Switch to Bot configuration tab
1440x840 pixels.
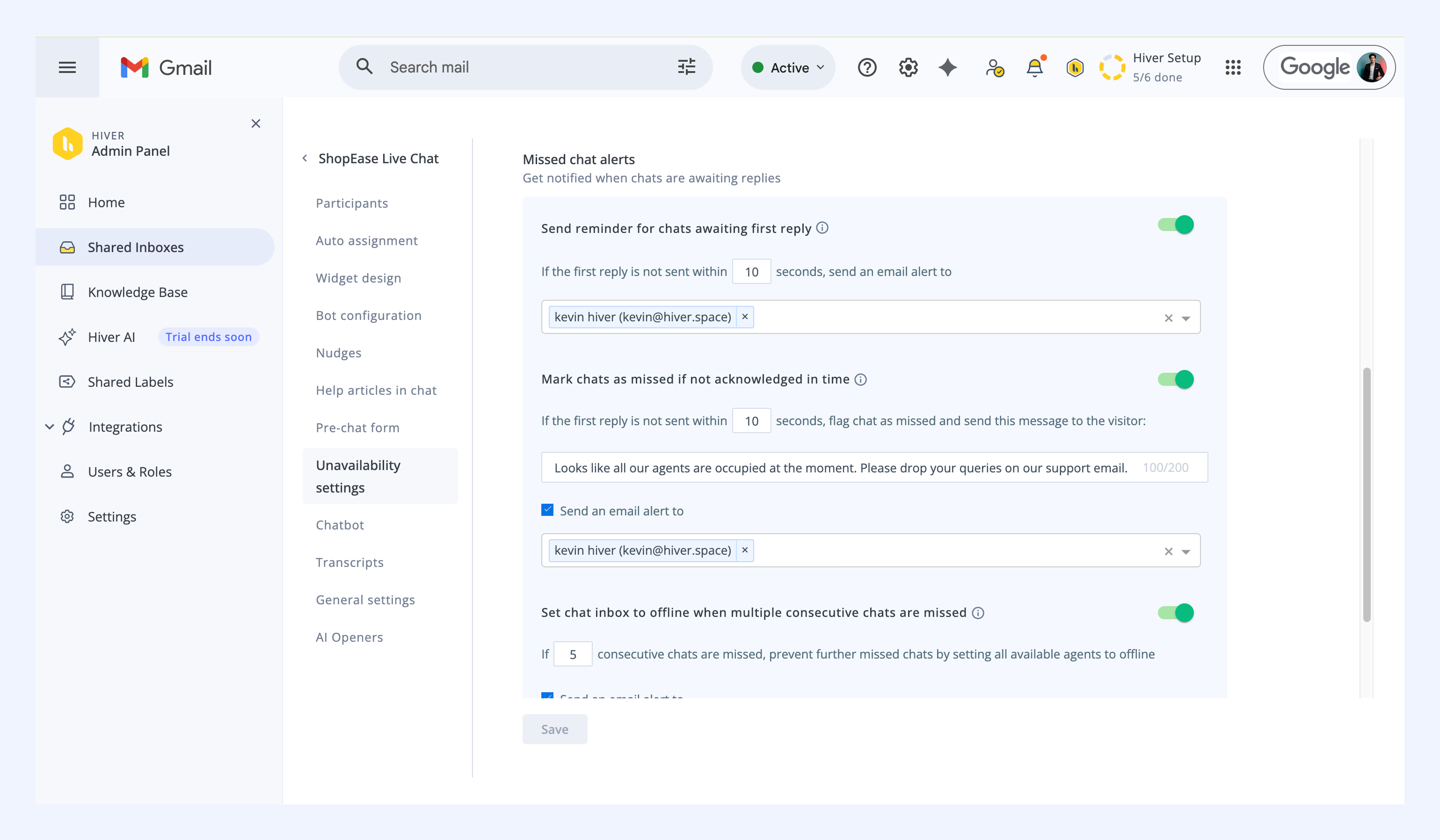coord(369,315)
